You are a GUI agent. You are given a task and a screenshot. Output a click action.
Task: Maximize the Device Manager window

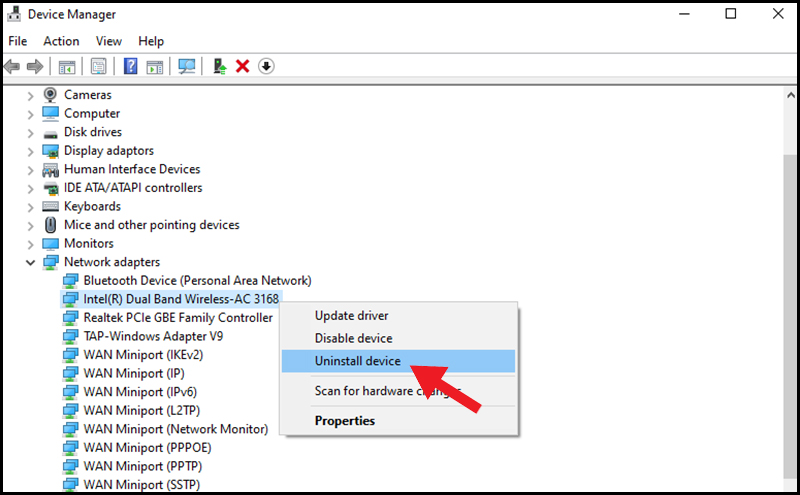pyautogui.click(x=731, y=14)
